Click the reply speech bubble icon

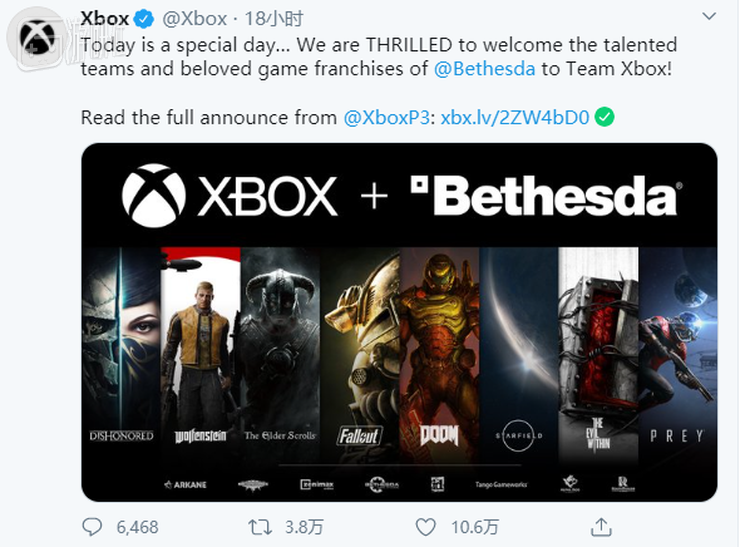pos(93,526)
